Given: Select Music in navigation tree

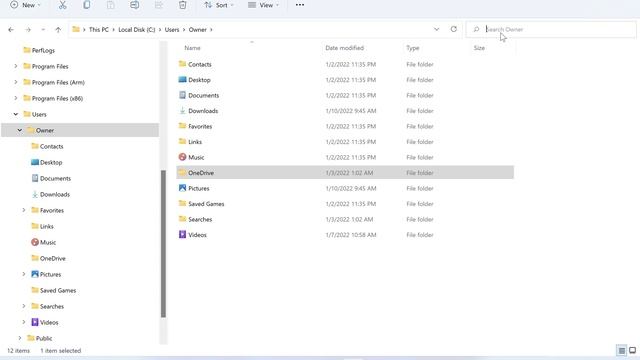Looking at the screenshot, I should 44,242.
